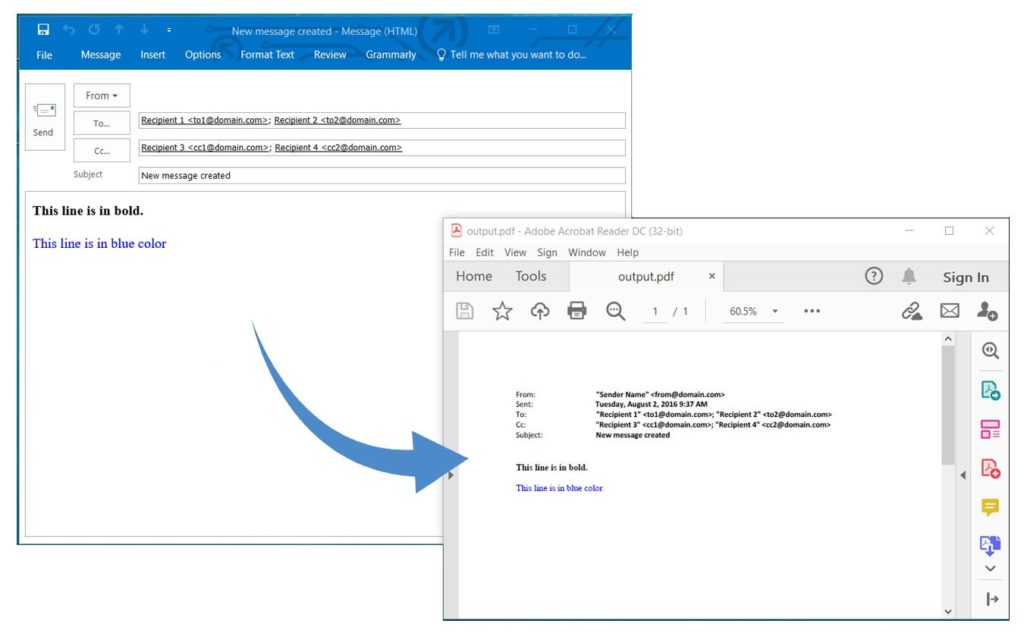Open the three-dots more tools menu
The height and width of the screenshot is (636, 1024).
[811, 312]
